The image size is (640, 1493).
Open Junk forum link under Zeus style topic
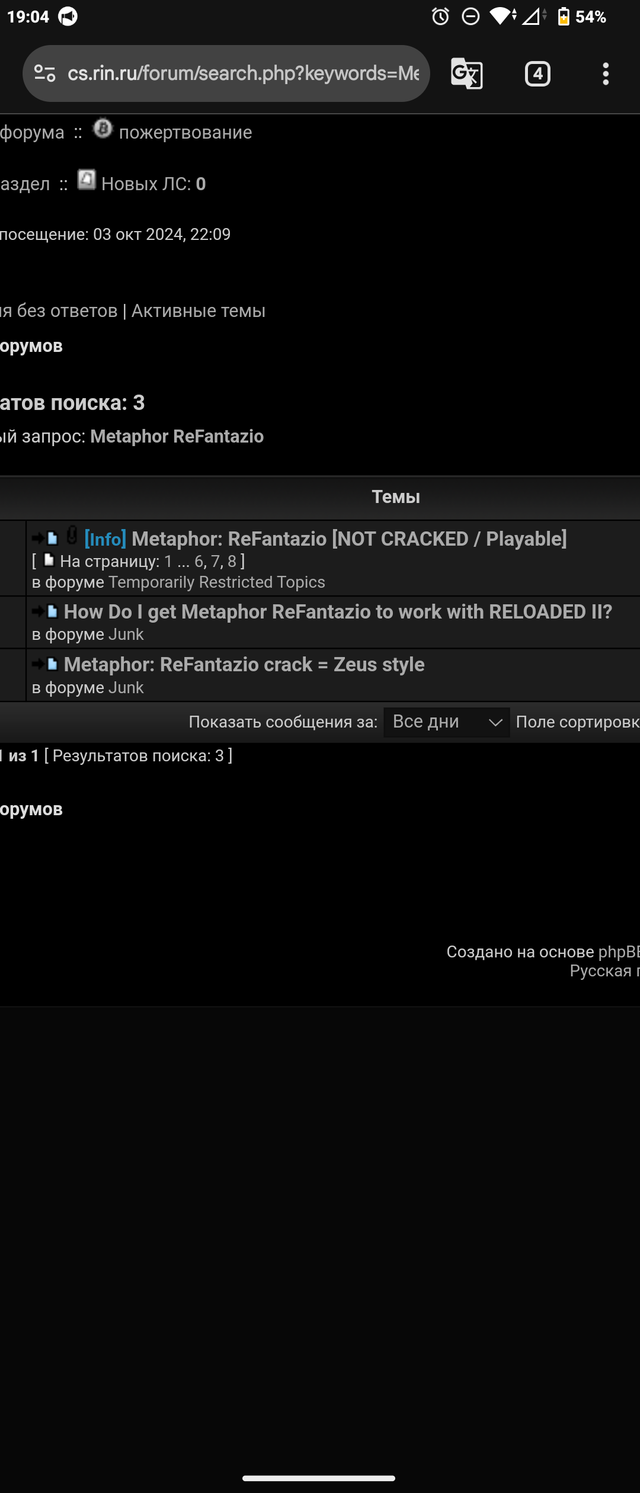[126, 688]
